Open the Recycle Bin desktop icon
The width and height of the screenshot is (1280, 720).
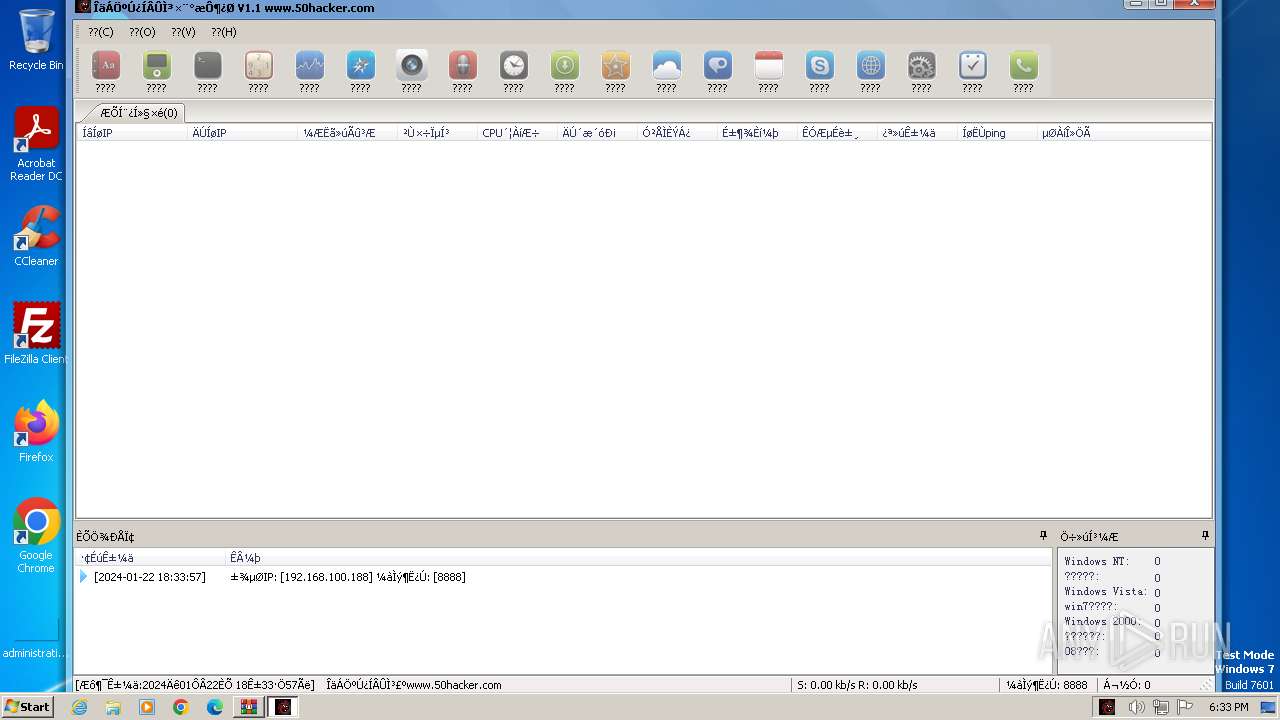(36, 40)
